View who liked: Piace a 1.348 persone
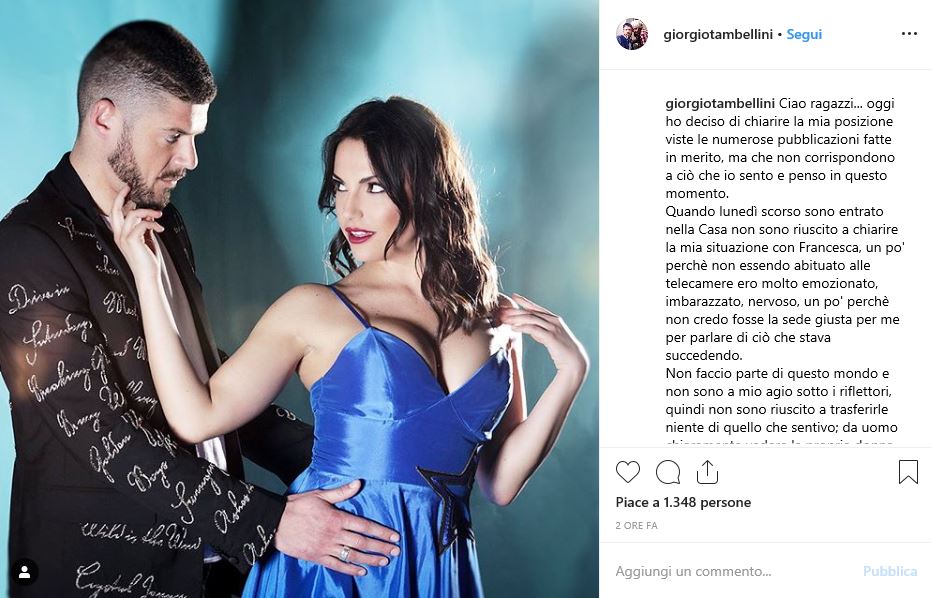 pyautogui.click(x=683, y=502)
